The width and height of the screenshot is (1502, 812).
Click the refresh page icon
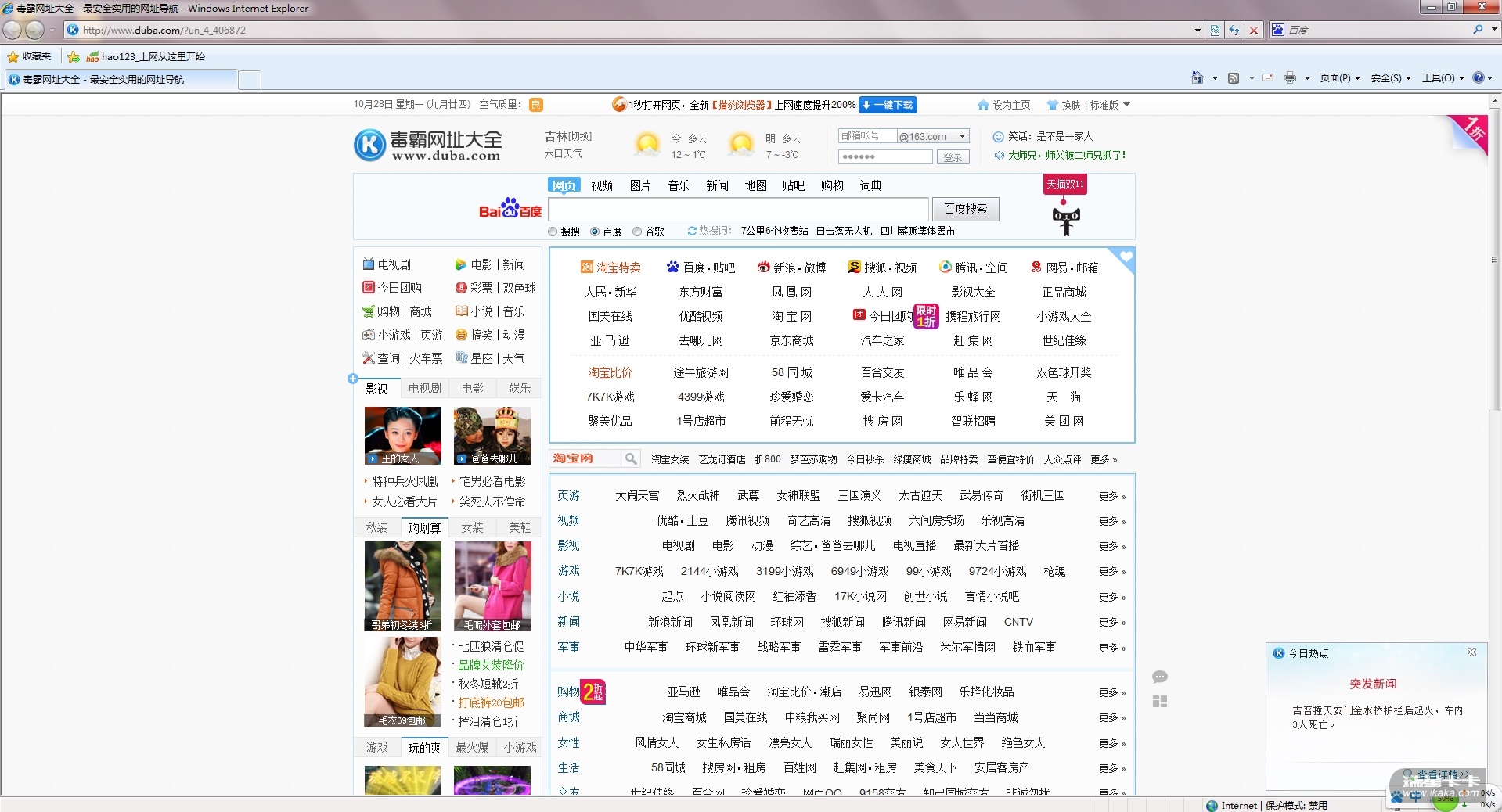coord(1234,31)
